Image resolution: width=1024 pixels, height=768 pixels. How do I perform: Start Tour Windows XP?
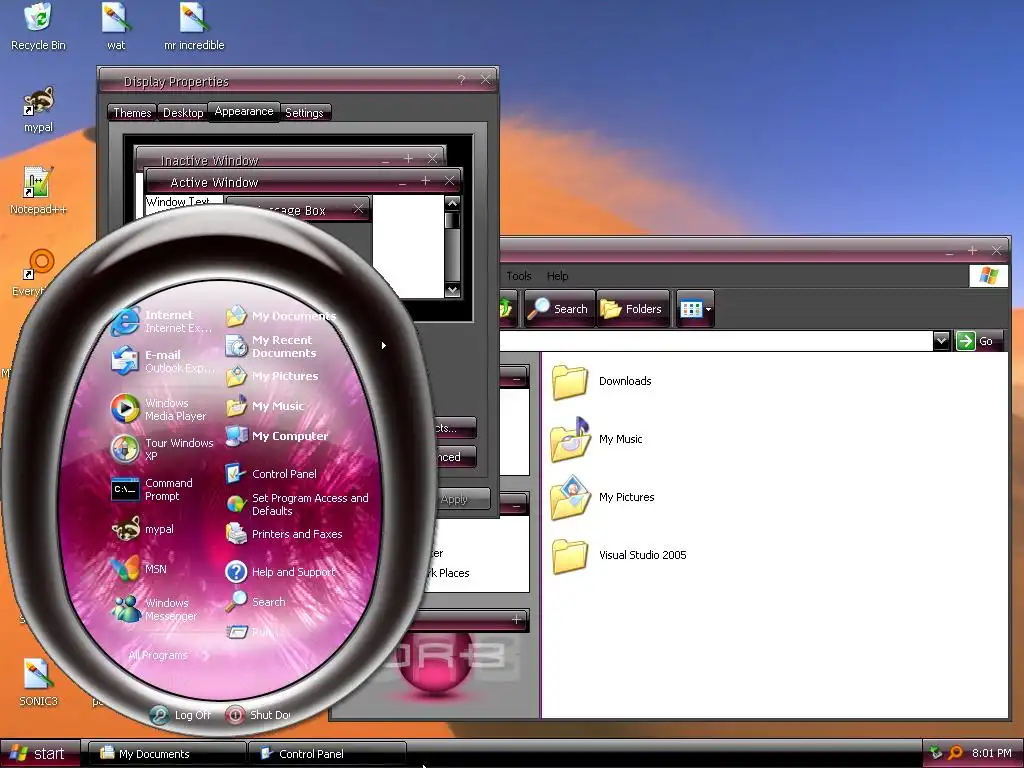162,449
